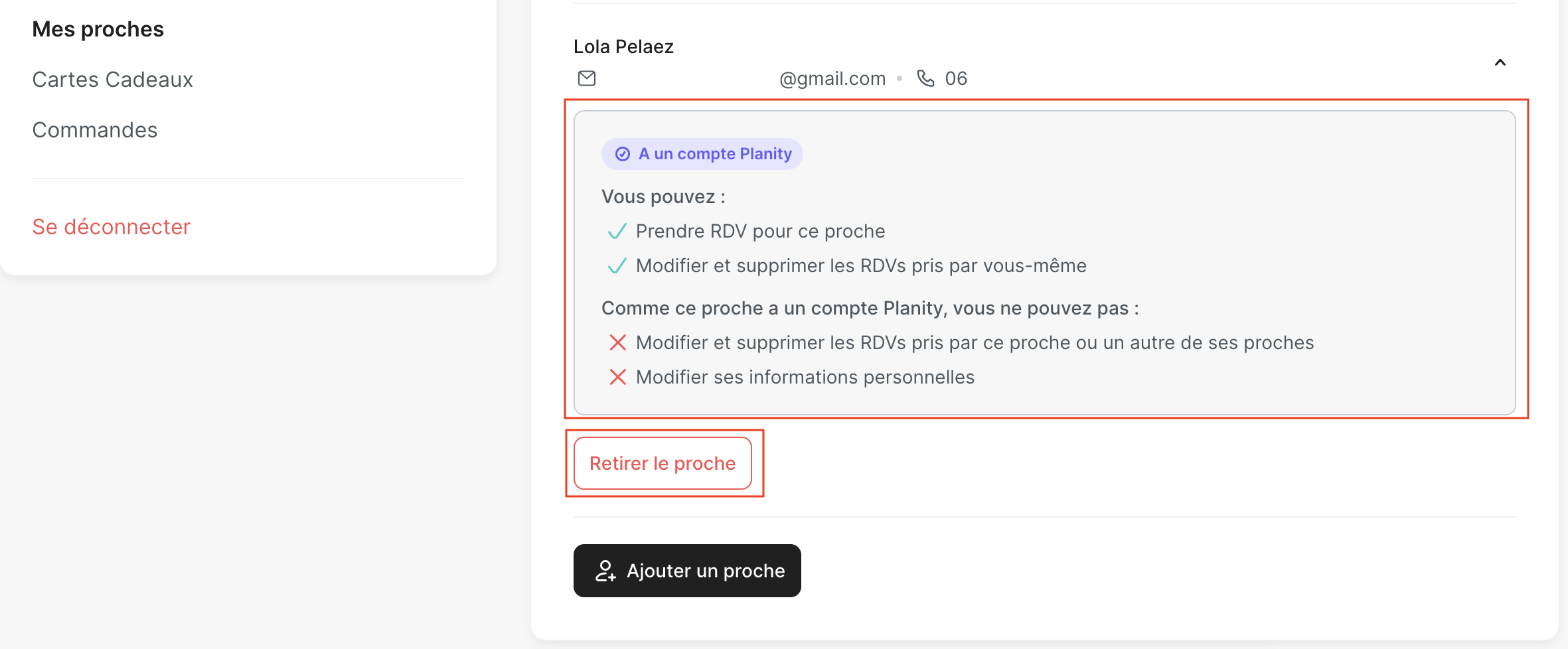1568x649 pixels.
Task: Click the Ajouter un proche button
Action: pos(687,571)
